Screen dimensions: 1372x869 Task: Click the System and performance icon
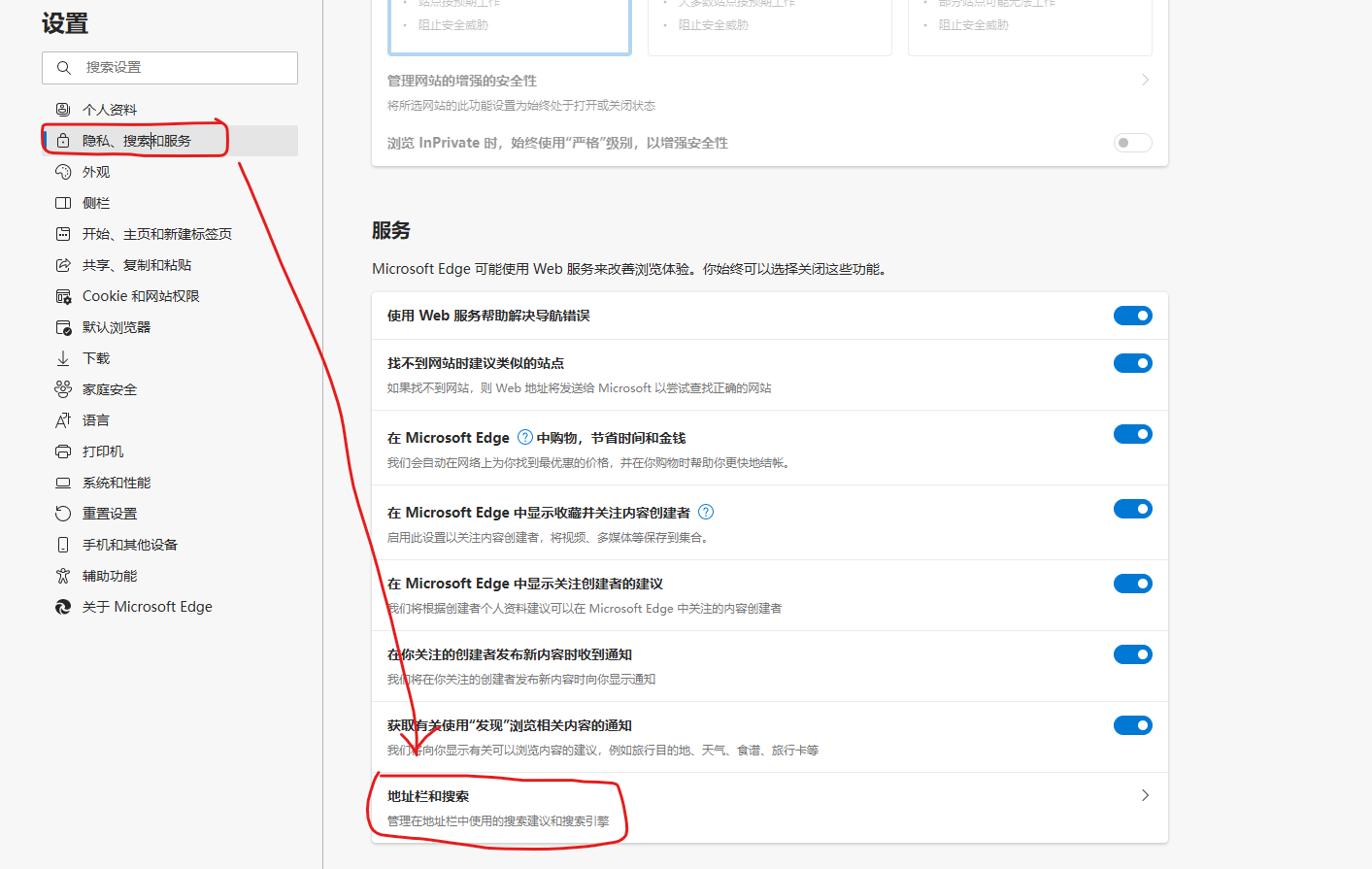tap(63, 483)
